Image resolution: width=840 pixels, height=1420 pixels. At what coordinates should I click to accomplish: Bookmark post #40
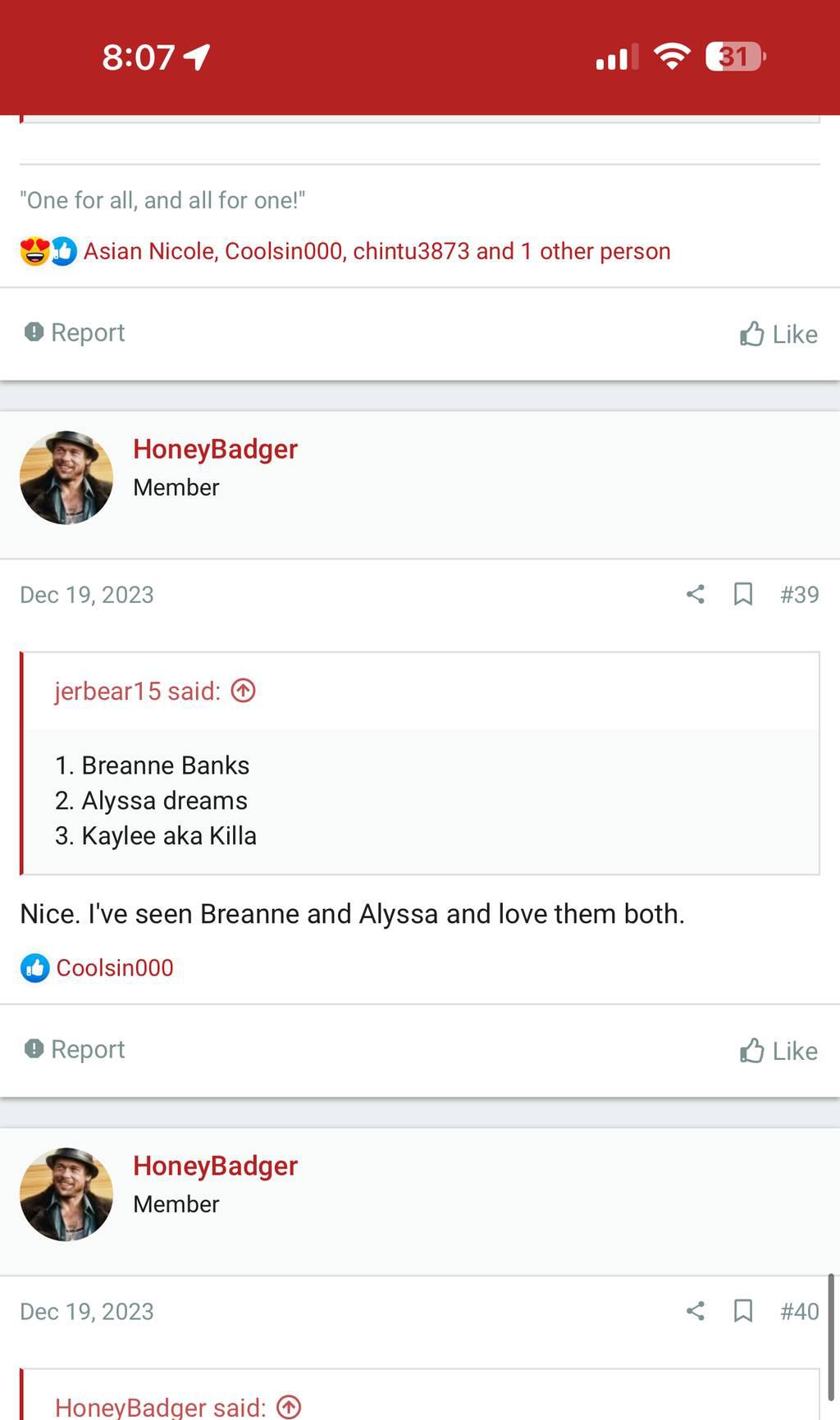point(743,1311)
